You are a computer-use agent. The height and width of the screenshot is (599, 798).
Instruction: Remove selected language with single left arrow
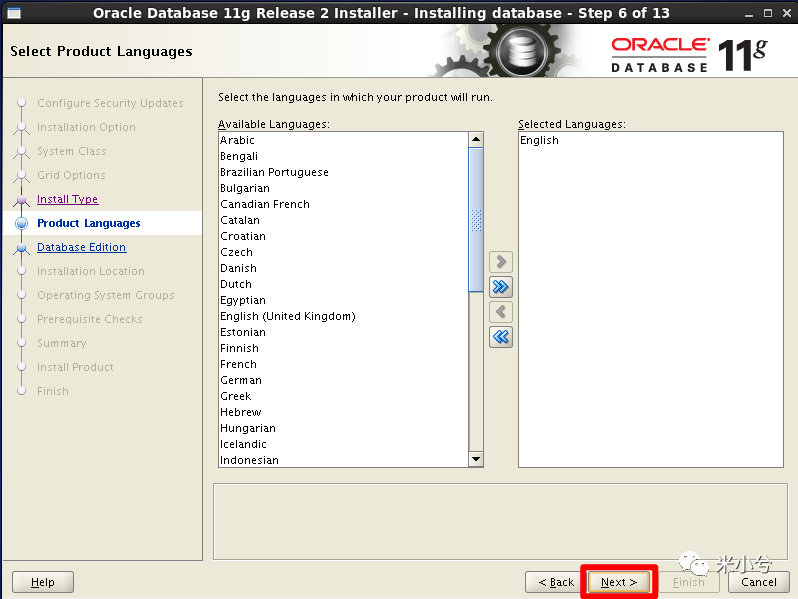pyautogui.click(x=501, y=311)
